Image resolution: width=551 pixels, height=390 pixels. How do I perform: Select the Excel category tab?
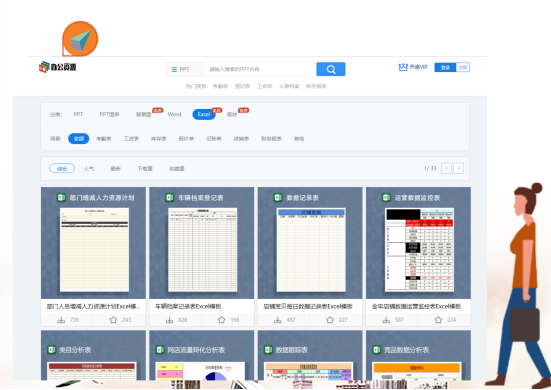pyautogui.click(x=204, y=114)
